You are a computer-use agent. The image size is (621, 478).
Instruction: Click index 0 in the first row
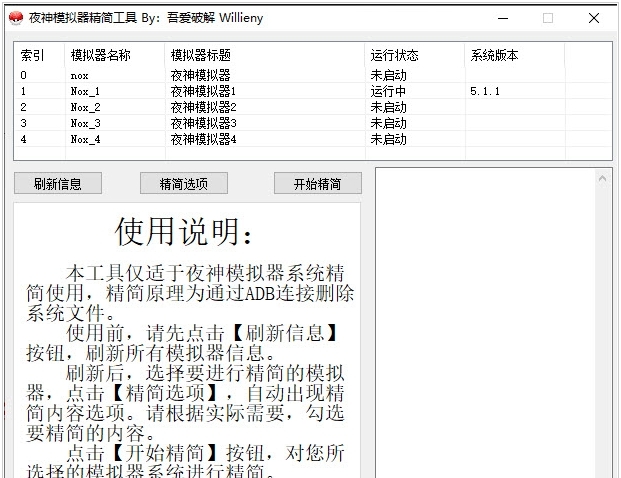[23, 75]
